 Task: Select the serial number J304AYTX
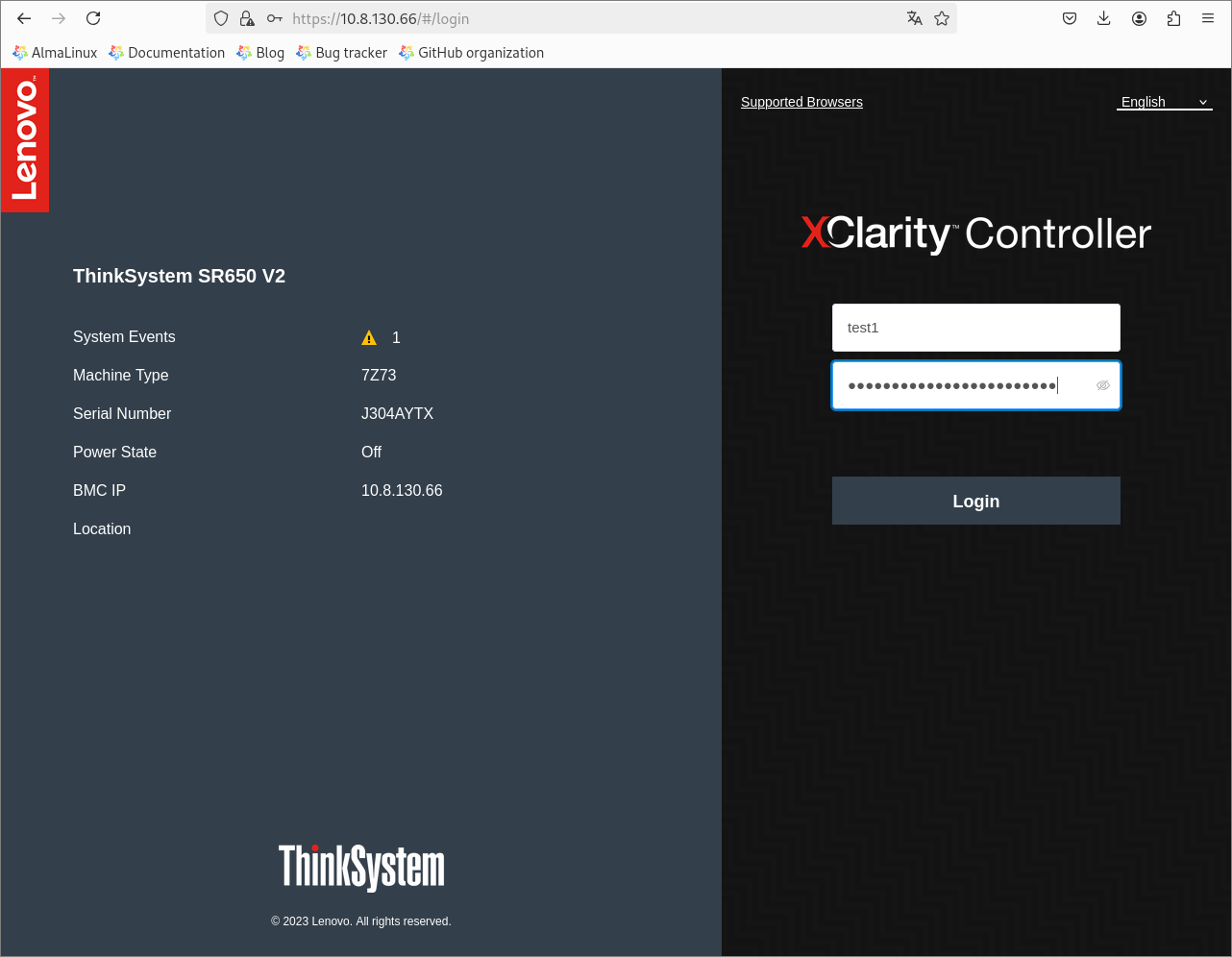click(x=397, y=413)
